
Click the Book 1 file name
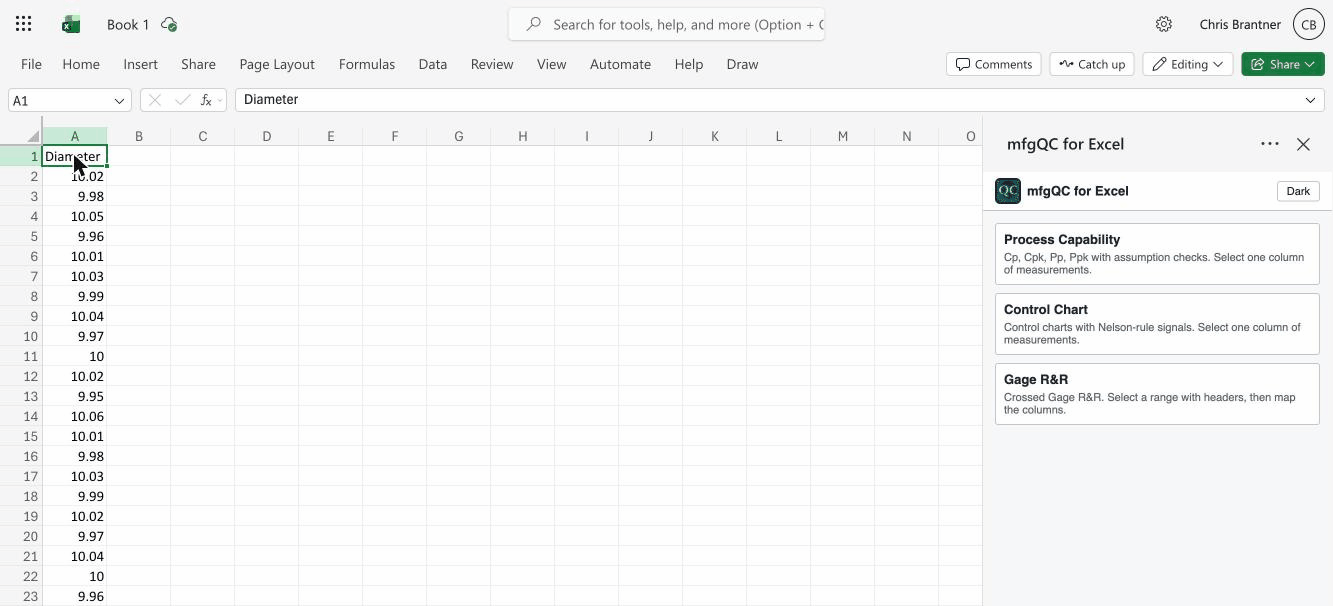(x=128, y=24)
